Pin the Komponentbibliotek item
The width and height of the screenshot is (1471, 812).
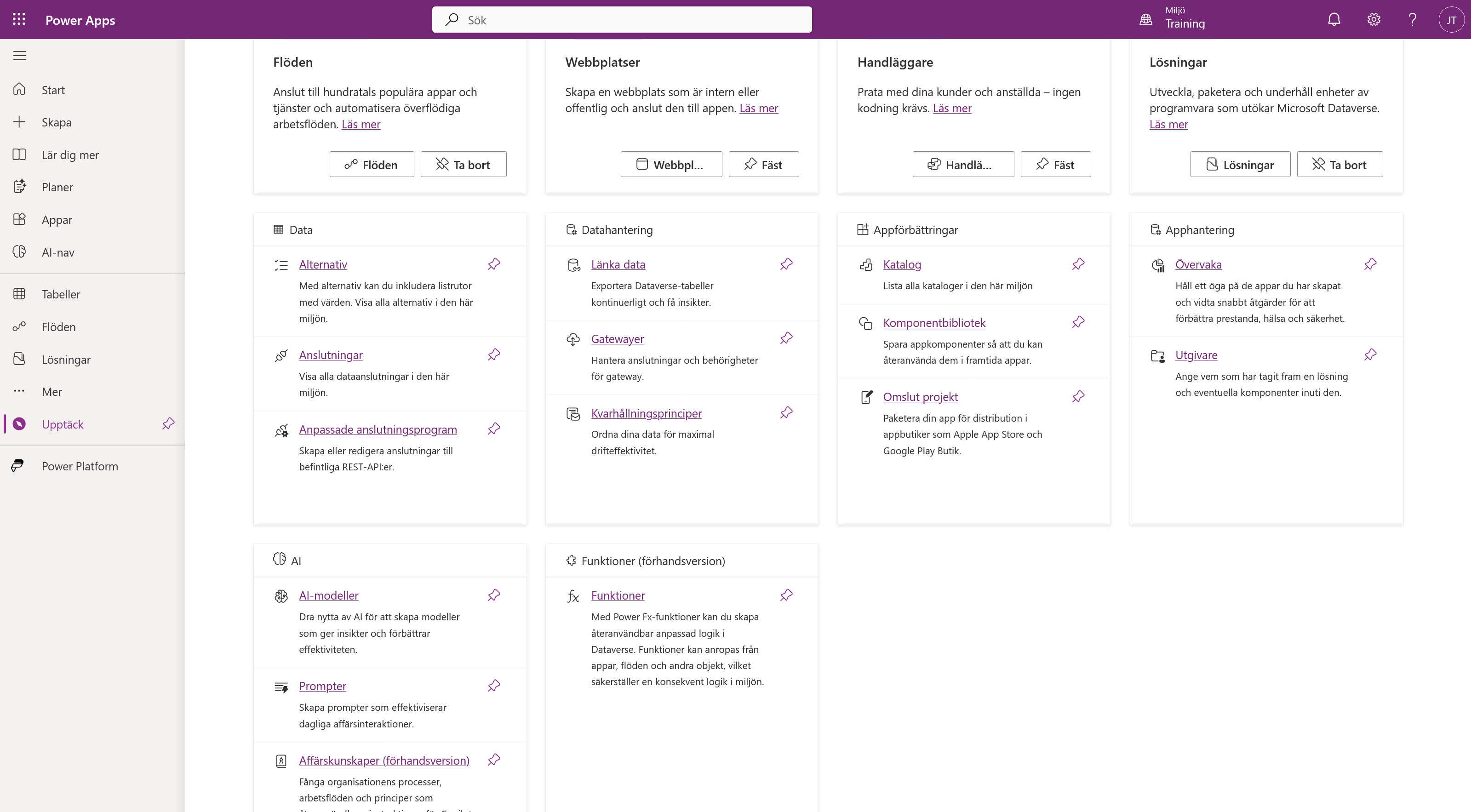click(1078, 322)
